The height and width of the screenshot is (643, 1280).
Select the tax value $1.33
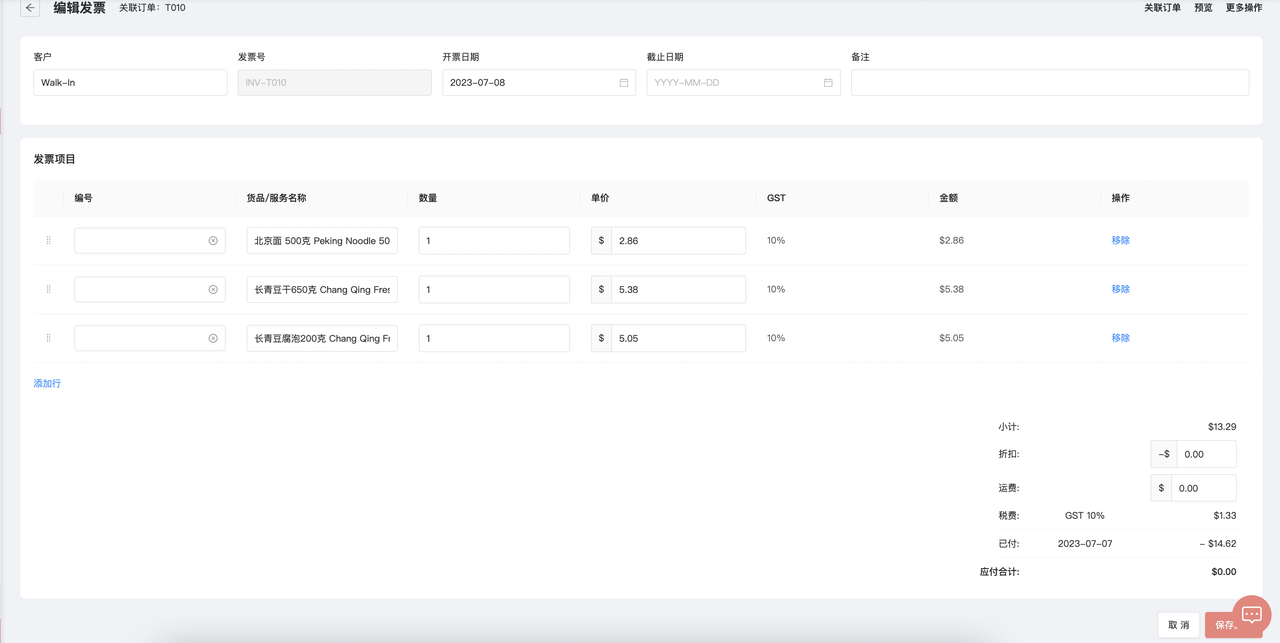coord(1225,516)
